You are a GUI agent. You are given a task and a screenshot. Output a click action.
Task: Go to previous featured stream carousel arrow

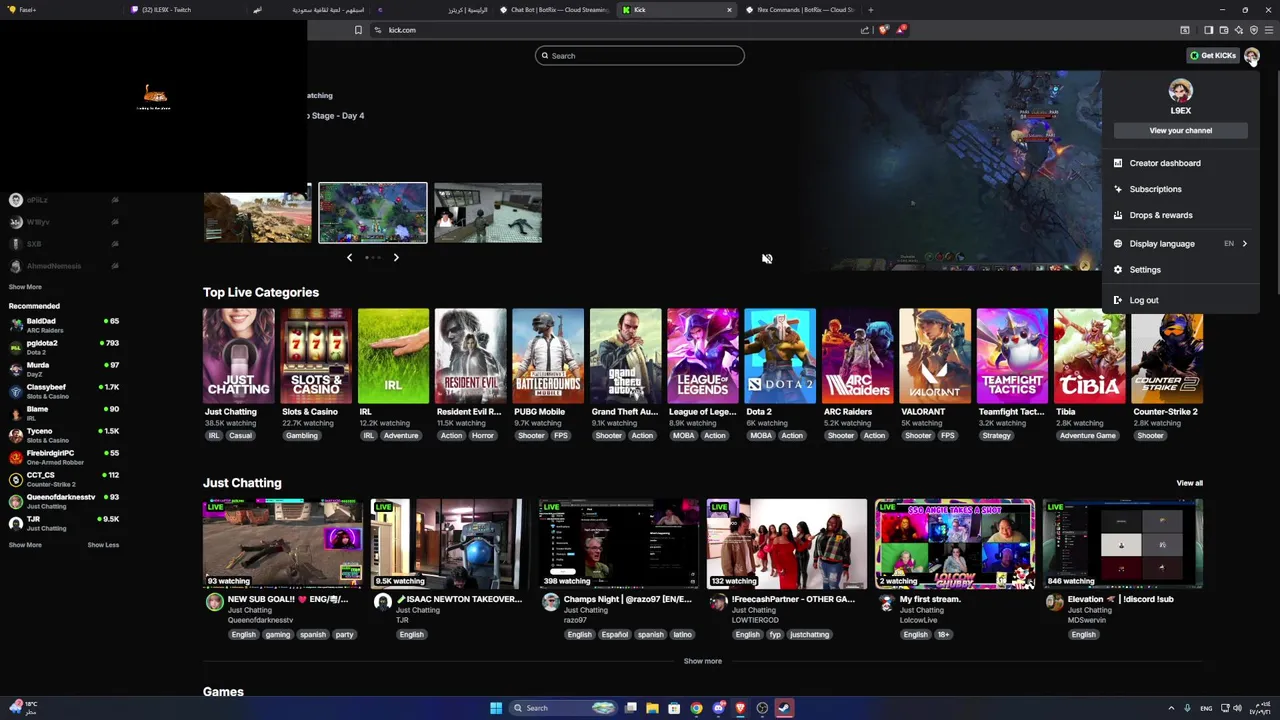[349, 258]
